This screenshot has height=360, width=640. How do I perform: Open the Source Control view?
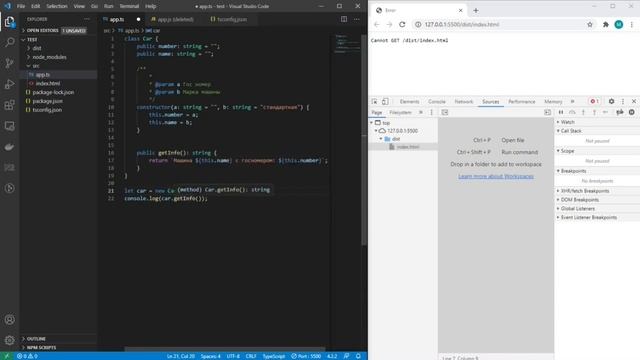pos(9,63)
